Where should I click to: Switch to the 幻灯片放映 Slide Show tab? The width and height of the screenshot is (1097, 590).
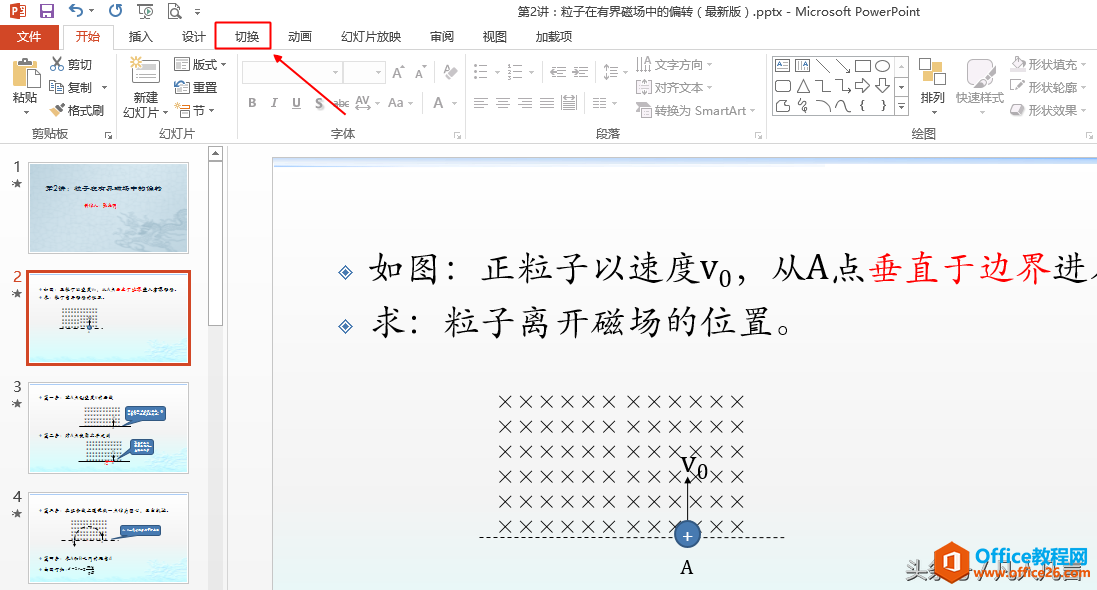371,36
